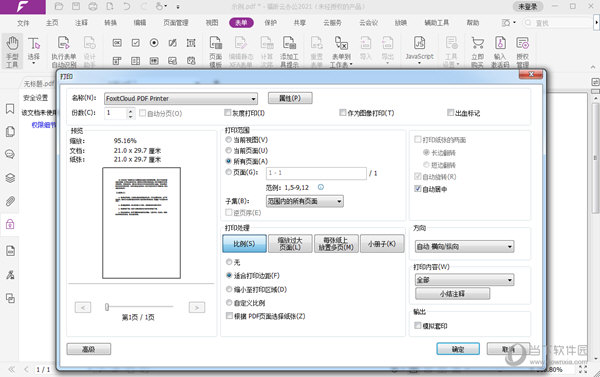Open the Subset (子集) dropdown
The height and width of the screenshot is (377, 600).
[305, 201]
